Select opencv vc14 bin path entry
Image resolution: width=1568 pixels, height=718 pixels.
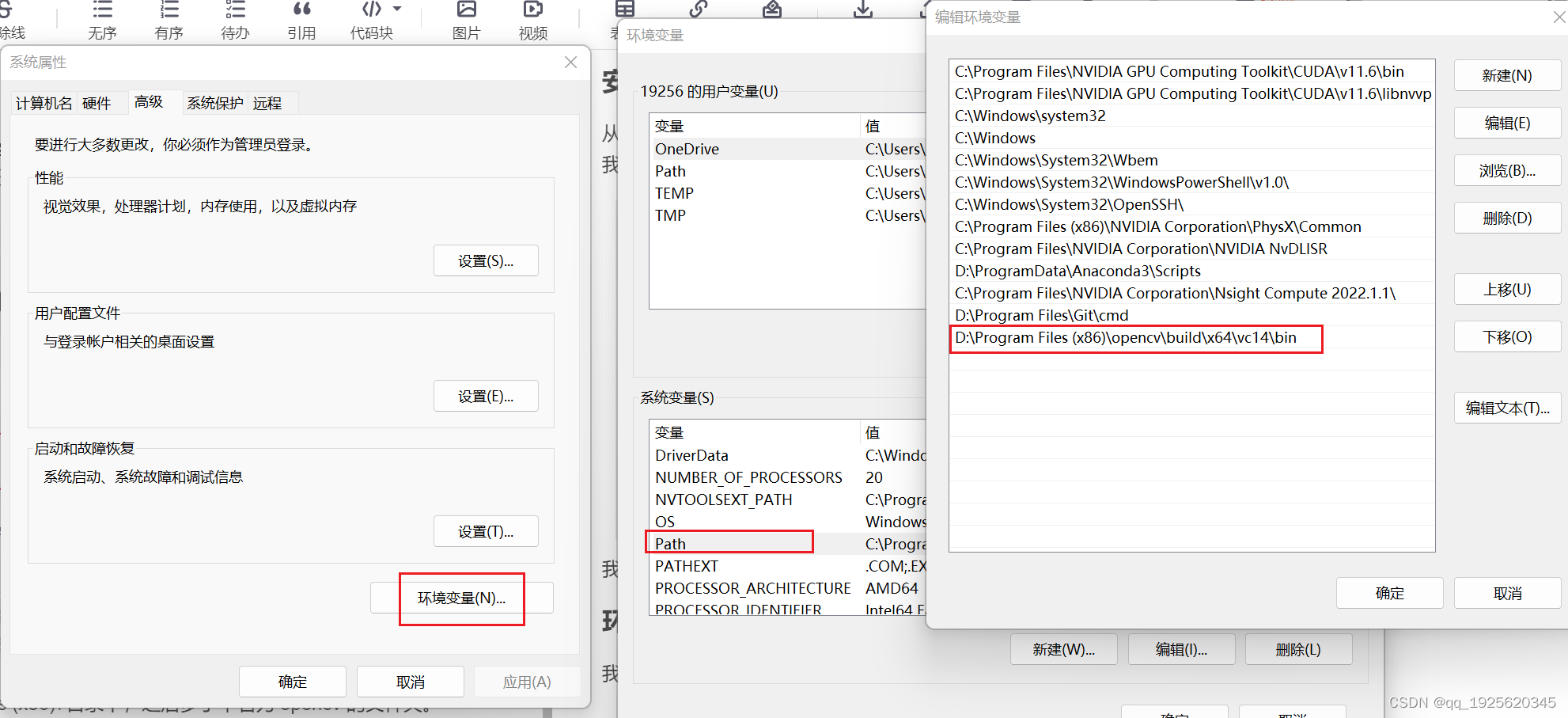click(x=1192, y=337)
